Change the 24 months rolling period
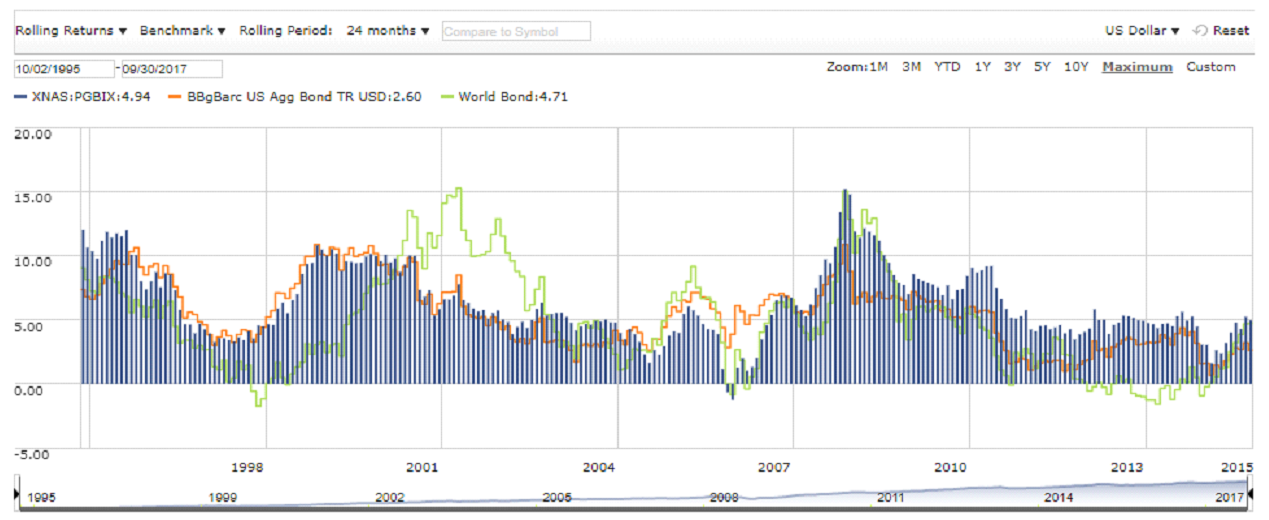Image resolution: width=1269 pixels, height=520 pixels. tap(388, 31)
